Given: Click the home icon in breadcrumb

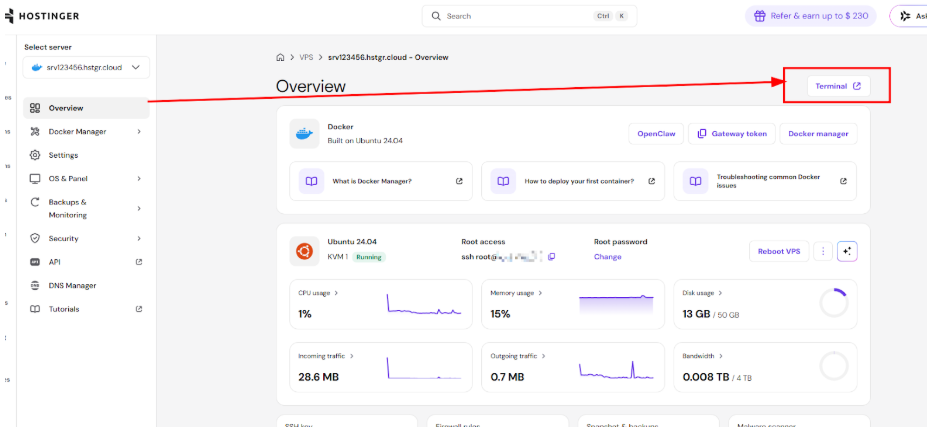Looking at the screenshot, I should (281, 58).
